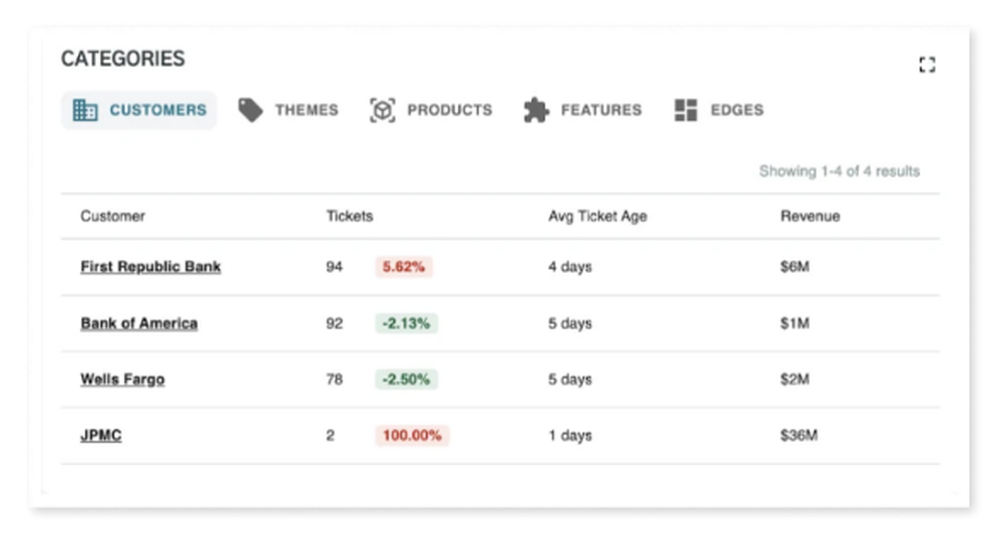Click Wells Fargo's 5 days value
Image resolution: width=1000 pixels, height=540 pixels.
(570, 379)
